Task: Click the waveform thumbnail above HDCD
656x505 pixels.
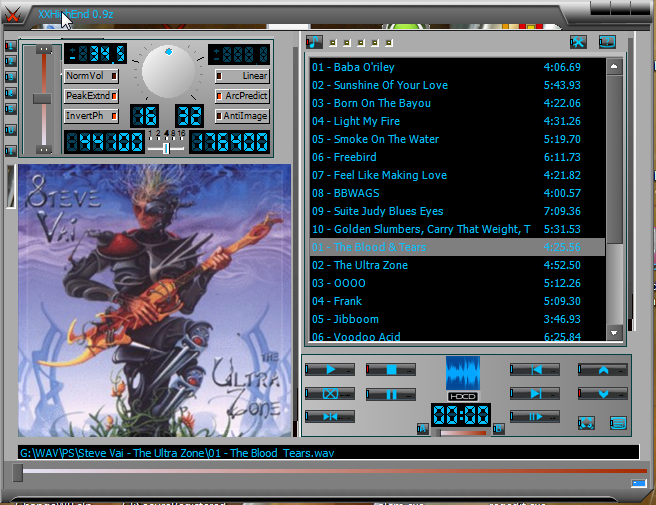Action: click(x=463, y=373)
